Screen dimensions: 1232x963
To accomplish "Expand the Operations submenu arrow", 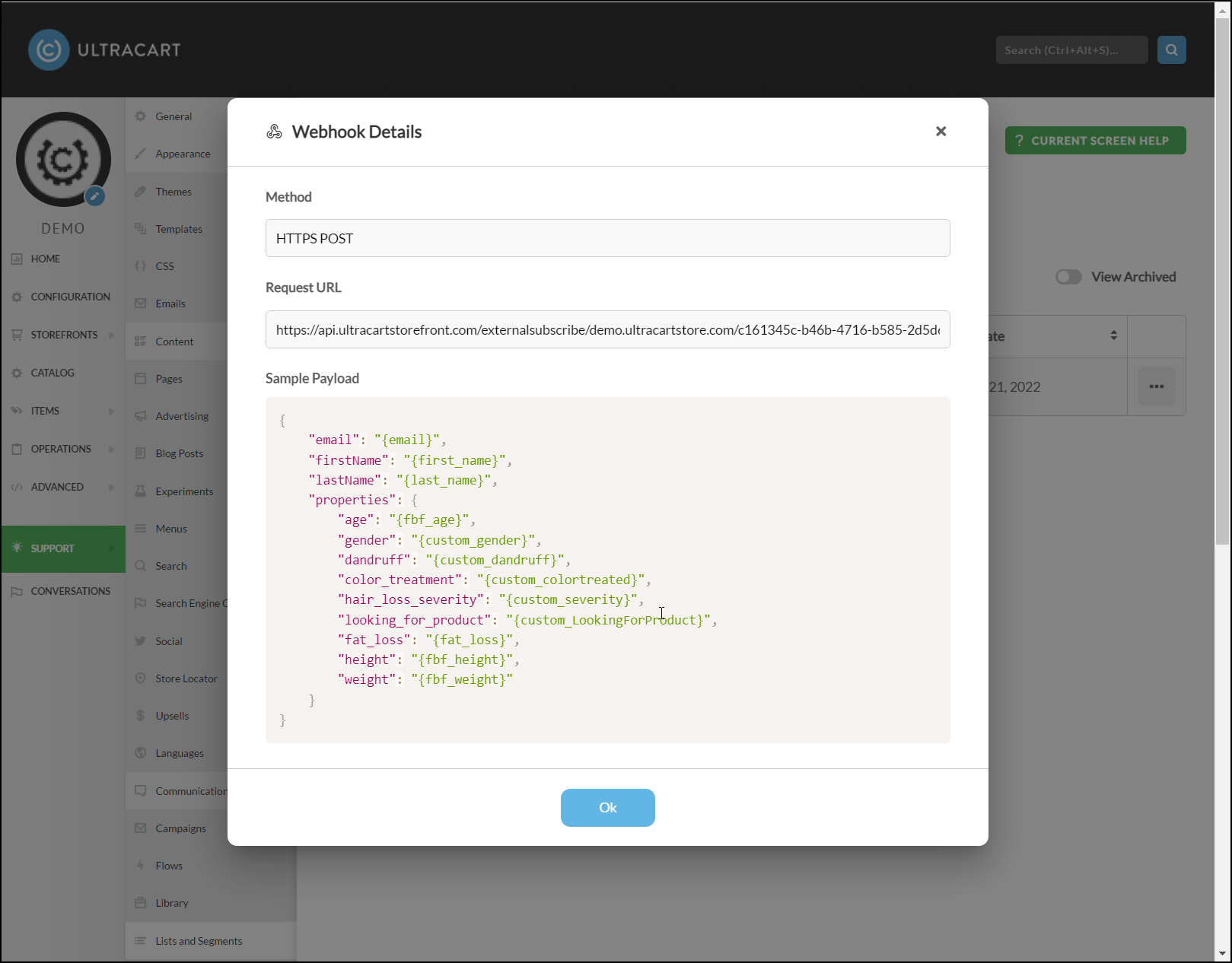I will pyautogui.click(x=111, y=449).
